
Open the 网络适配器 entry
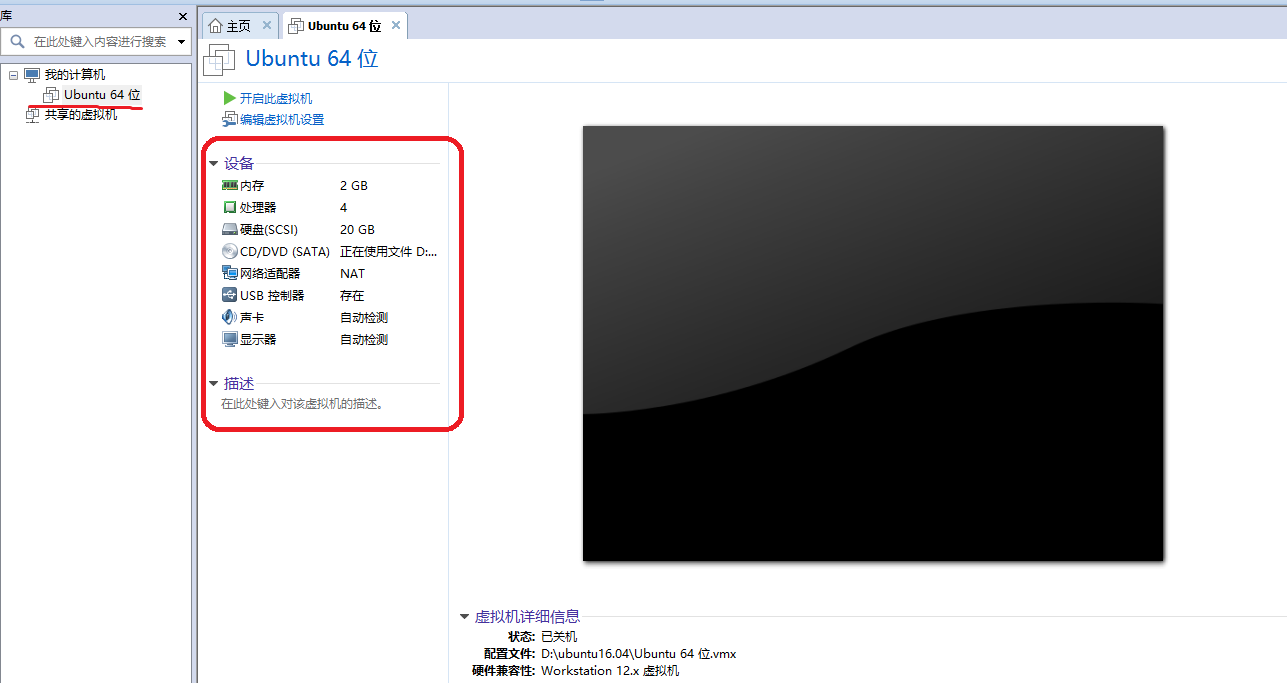[270, 274]
